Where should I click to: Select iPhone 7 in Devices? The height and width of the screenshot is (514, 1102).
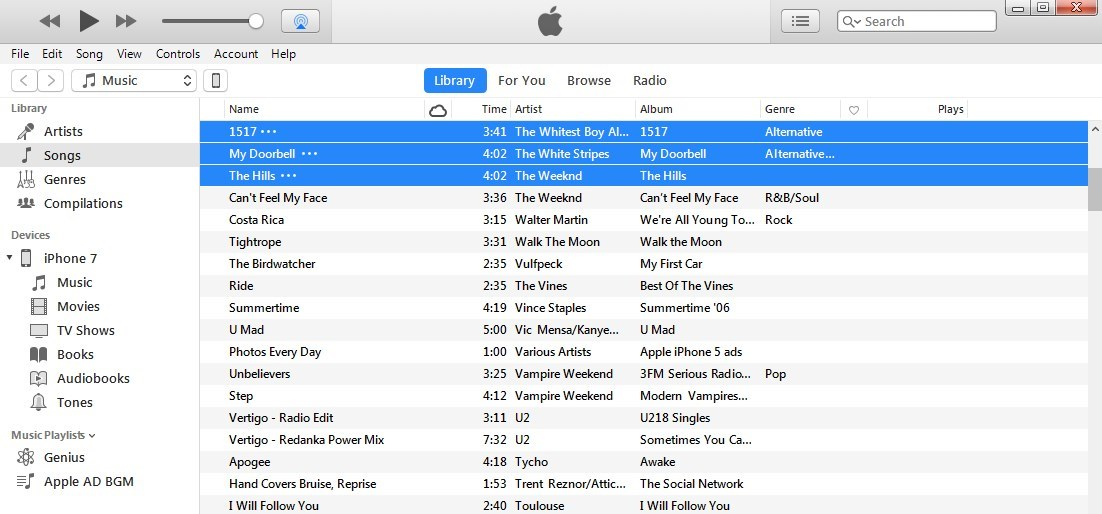[70, 258]
